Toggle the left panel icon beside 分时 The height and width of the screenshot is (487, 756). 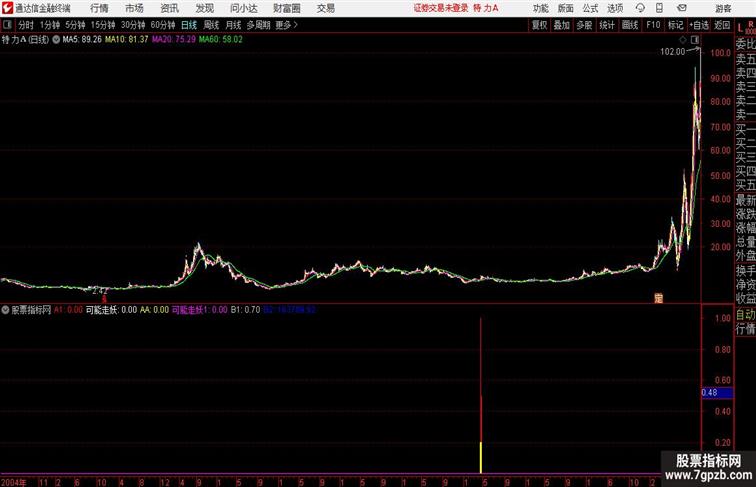click(x=8, y=25)
